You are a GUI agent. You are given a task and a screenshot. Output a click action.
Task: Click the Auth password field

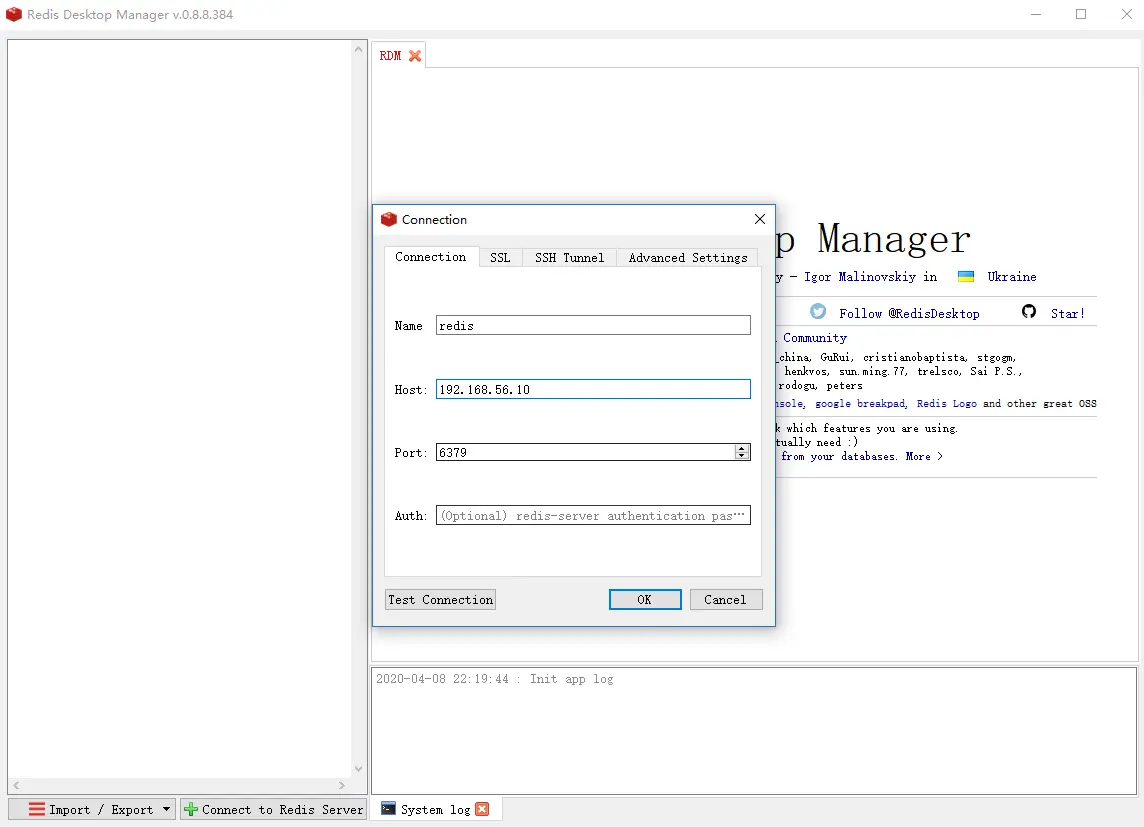tap(593, 516)
